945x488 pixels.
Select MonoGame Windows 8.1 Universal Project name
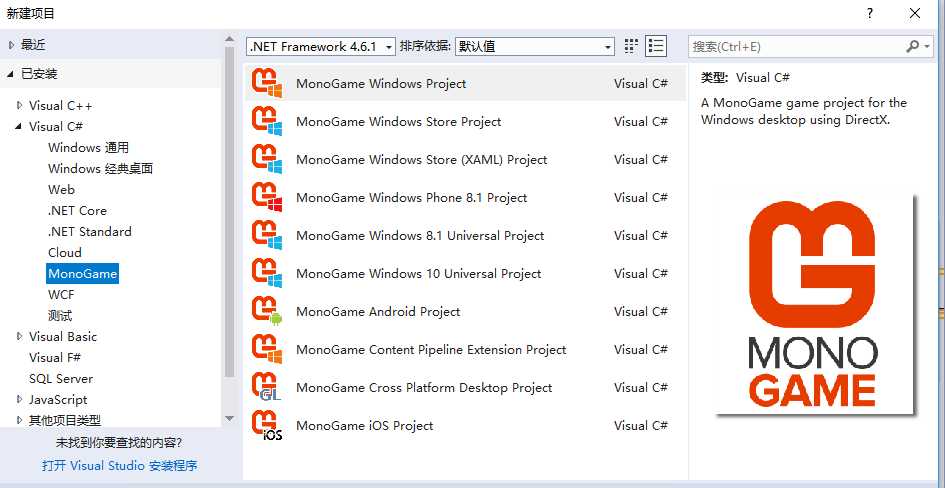(420, 236)
